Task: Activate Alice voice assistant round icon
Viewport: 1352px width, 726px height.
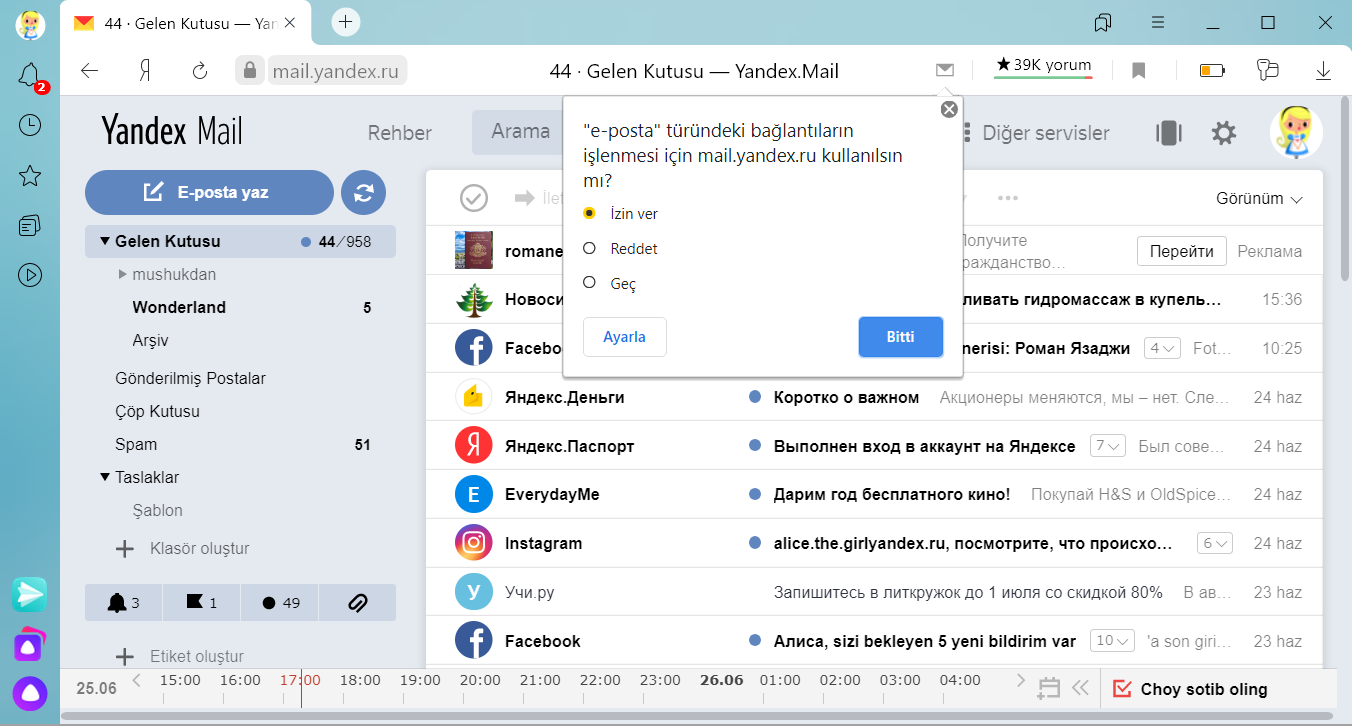Action: point(30,693)
